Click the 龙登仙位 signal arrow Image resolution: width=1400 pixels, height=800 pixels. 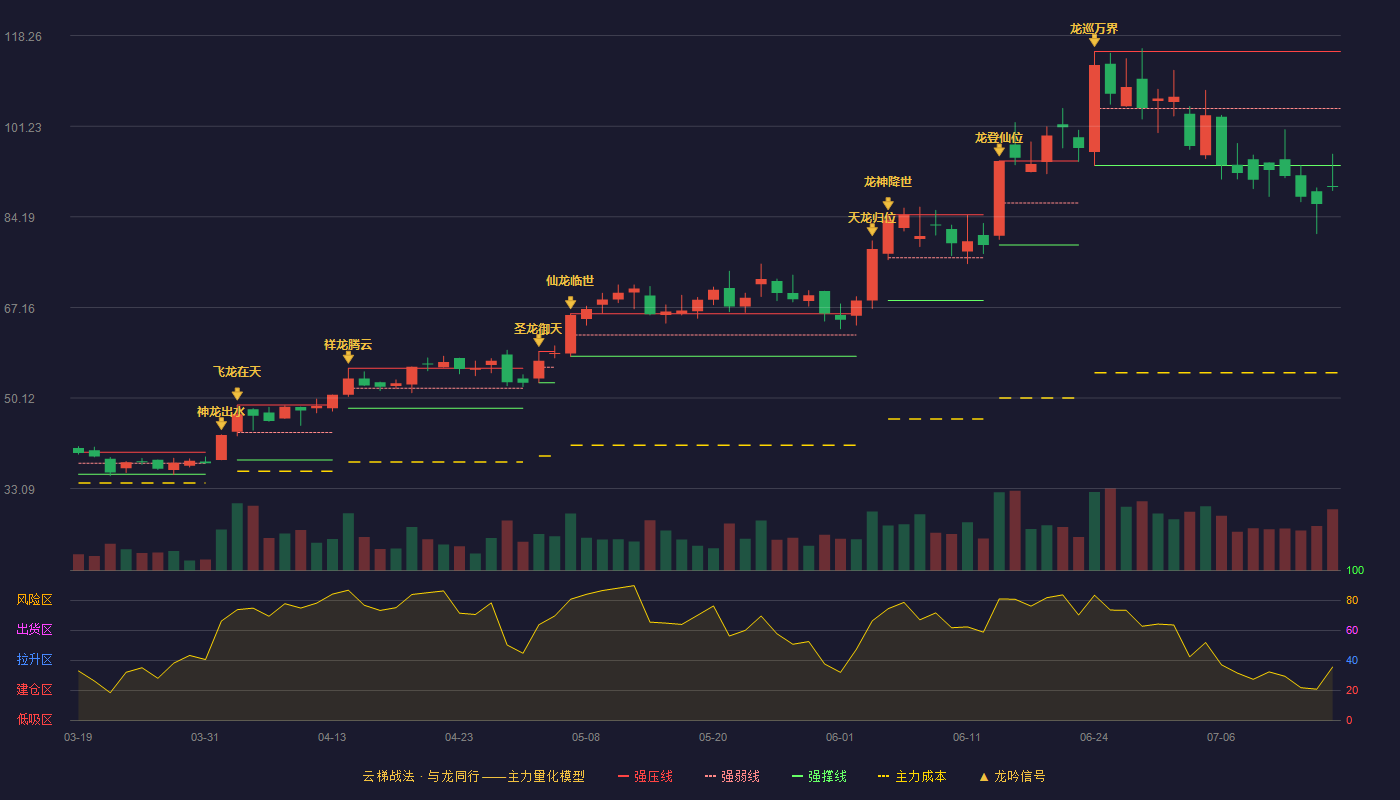coord(999,150)
